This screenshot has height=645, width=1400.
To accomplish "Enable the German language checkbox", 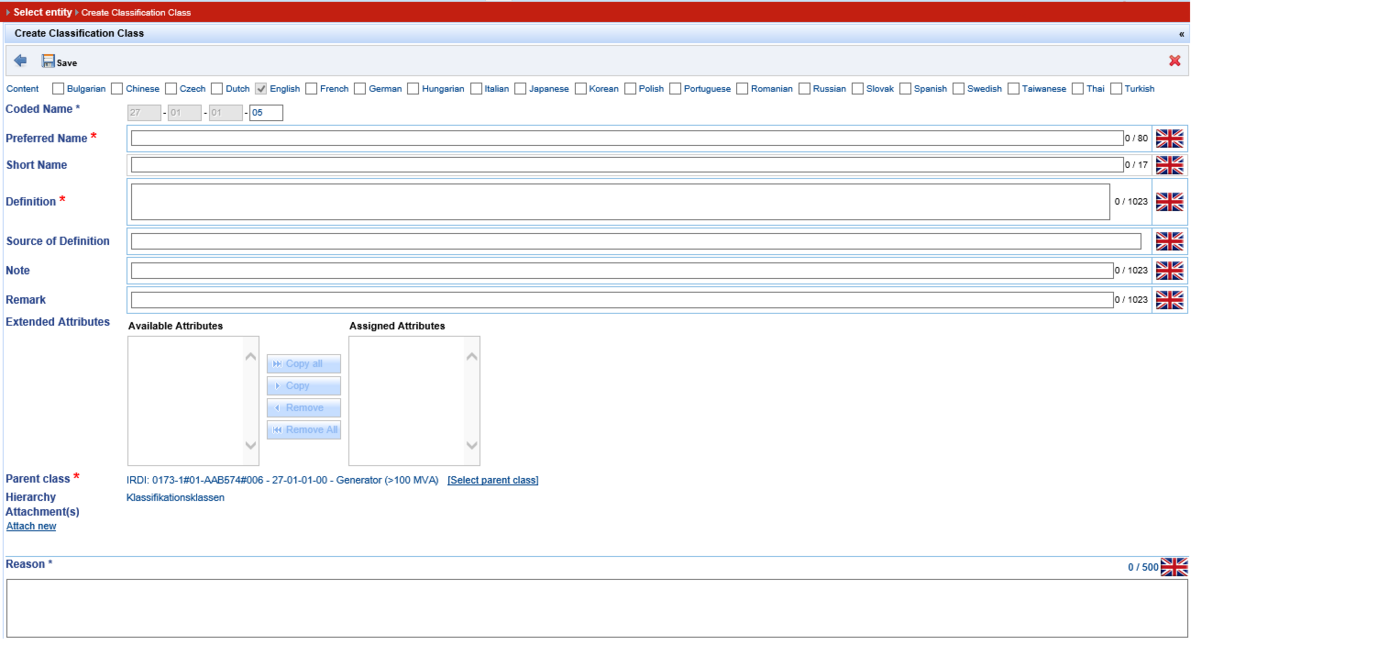I will [360, 89].
